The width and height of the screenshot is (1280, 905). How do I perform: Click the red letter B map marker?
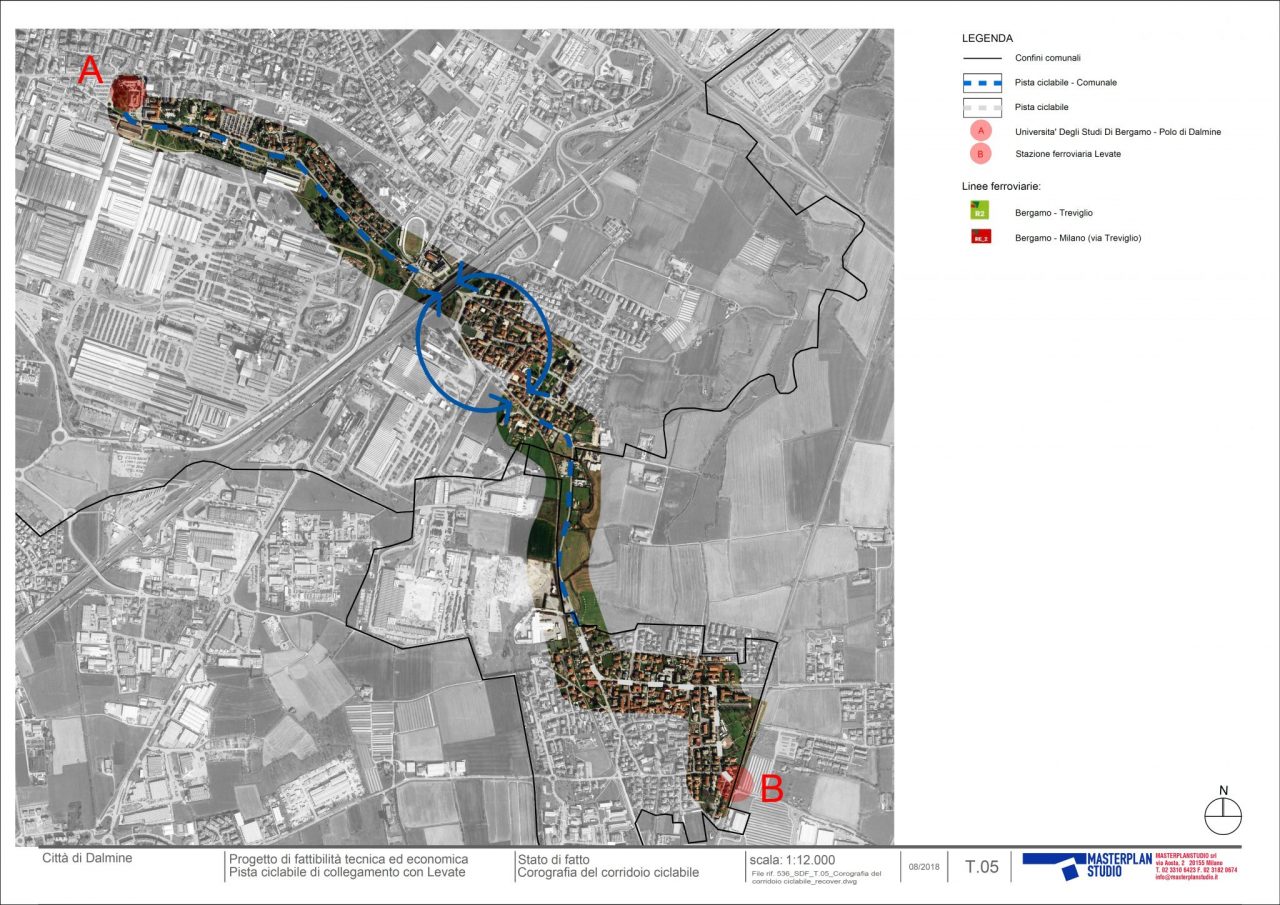[x=771, y=788]
